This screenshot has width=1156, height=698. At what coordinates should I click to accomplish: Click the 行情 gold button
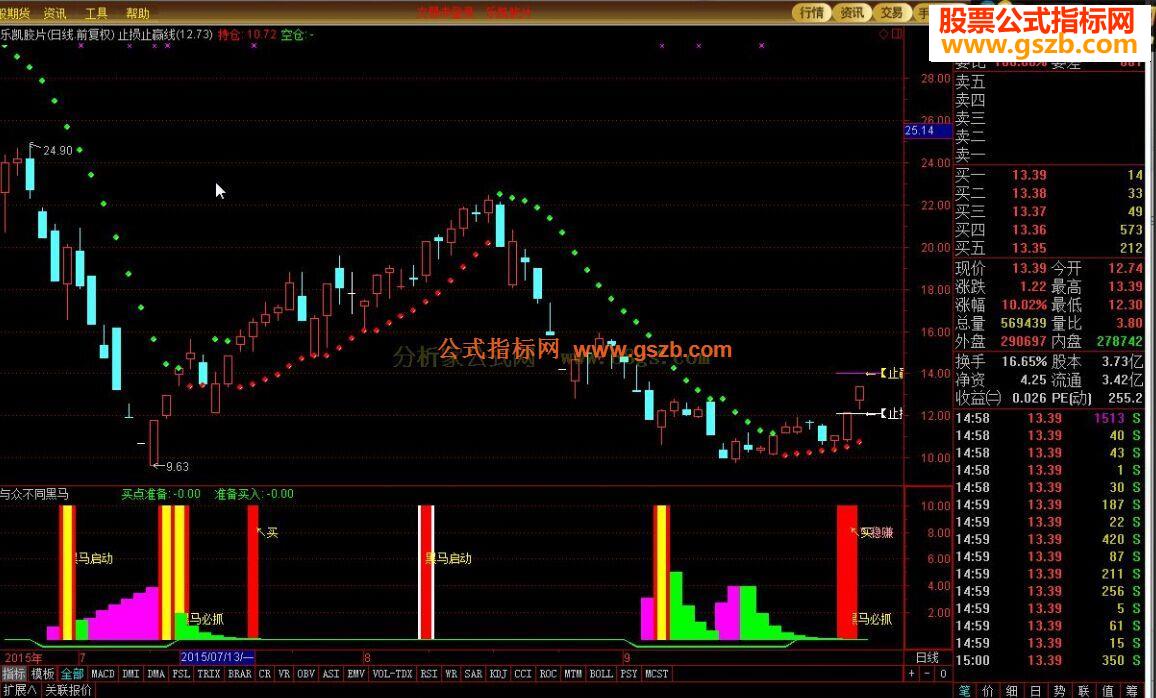812,13
